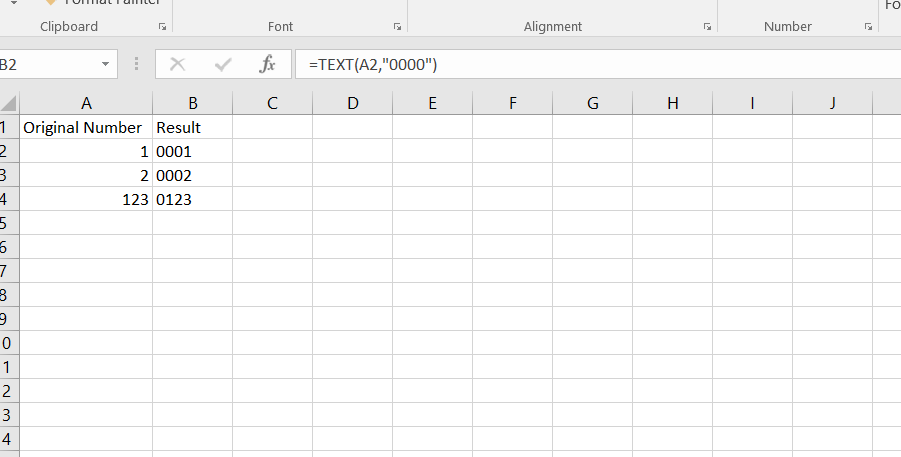Viewport: 901px width, 457px height.
Task: Click the Cancel X formula bar icon
Action: [178, 65]
